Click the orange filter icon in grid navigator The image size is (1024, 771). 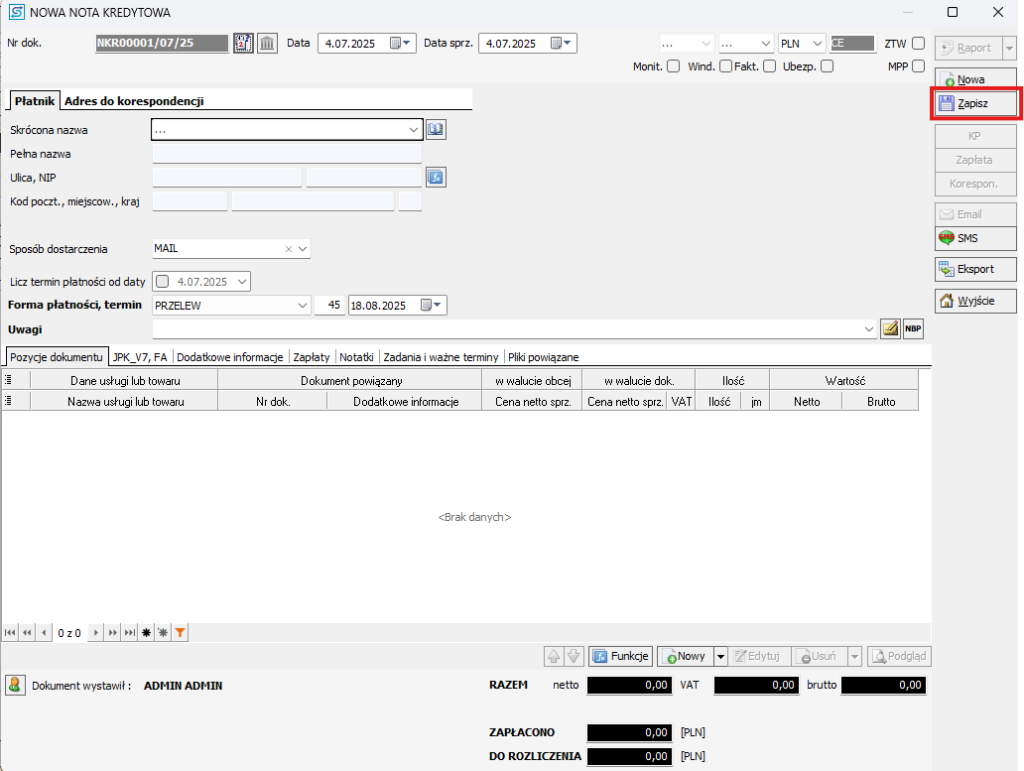point(180,632)
